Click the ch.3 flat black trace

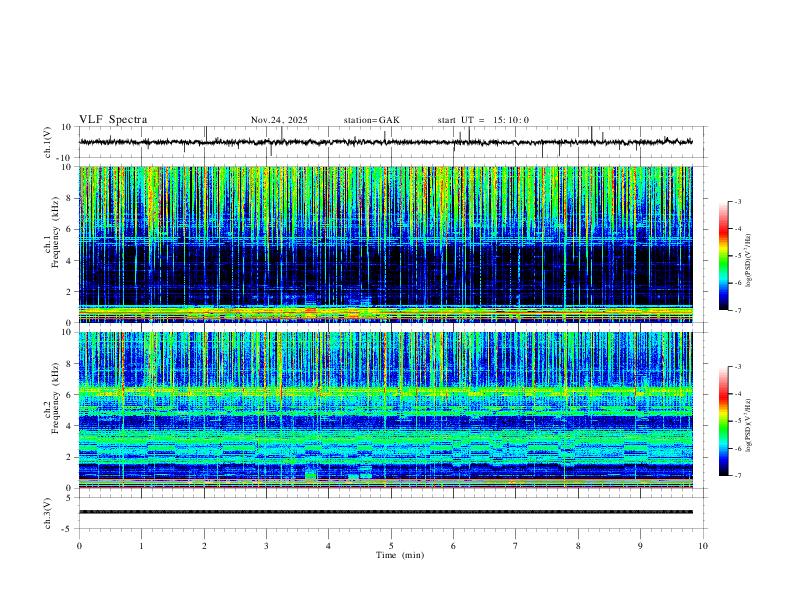386,512
